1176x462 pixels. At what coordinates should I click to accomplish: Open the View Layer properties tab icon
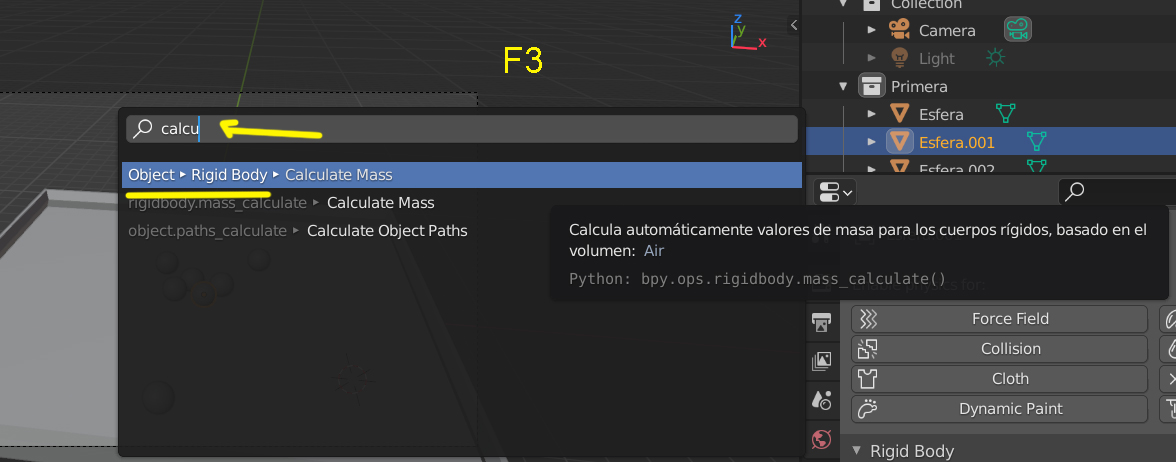click(822, 360)
